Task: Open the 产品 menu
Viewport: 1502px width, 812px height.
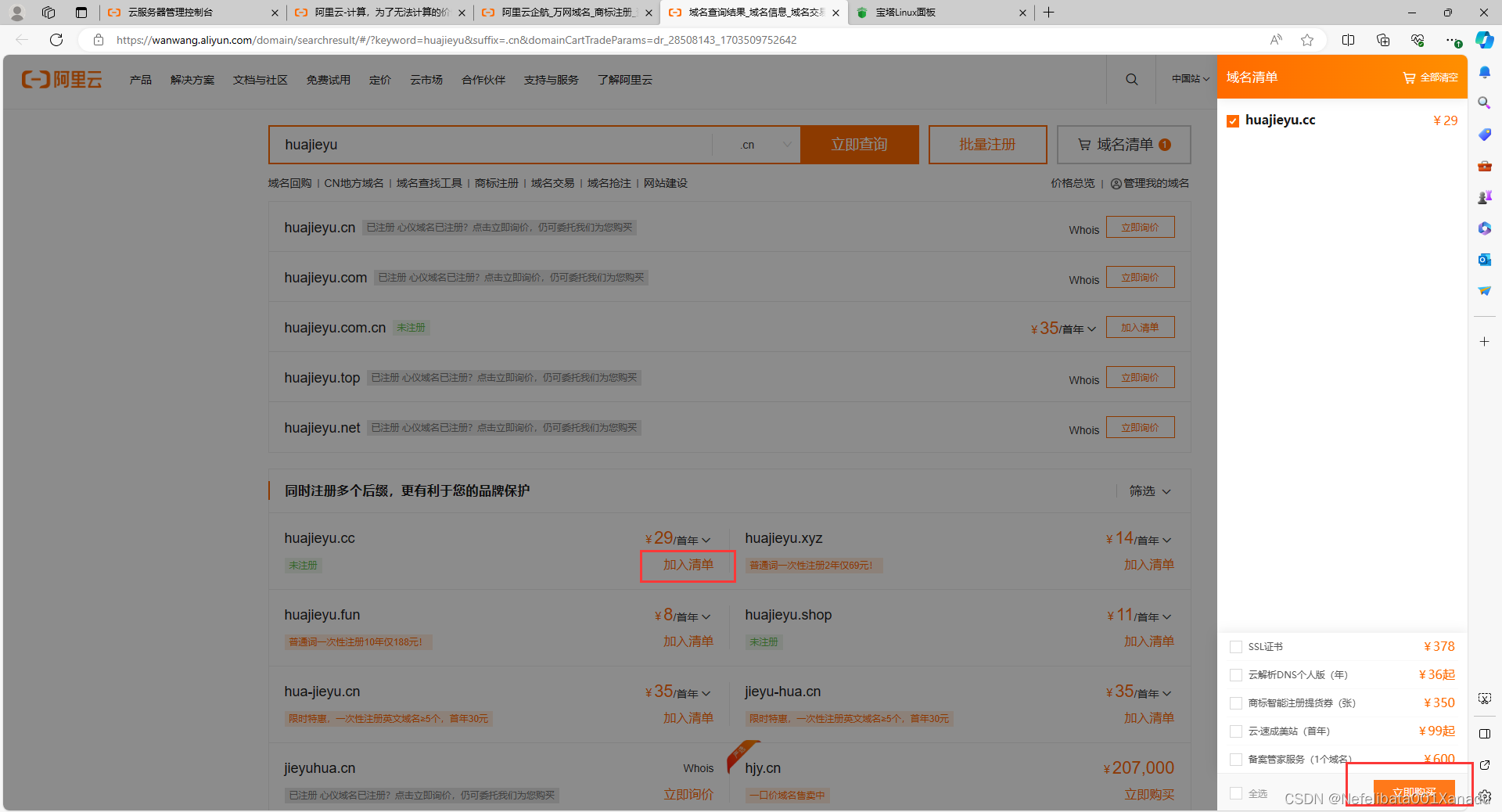Action: [x=141, y=80]
